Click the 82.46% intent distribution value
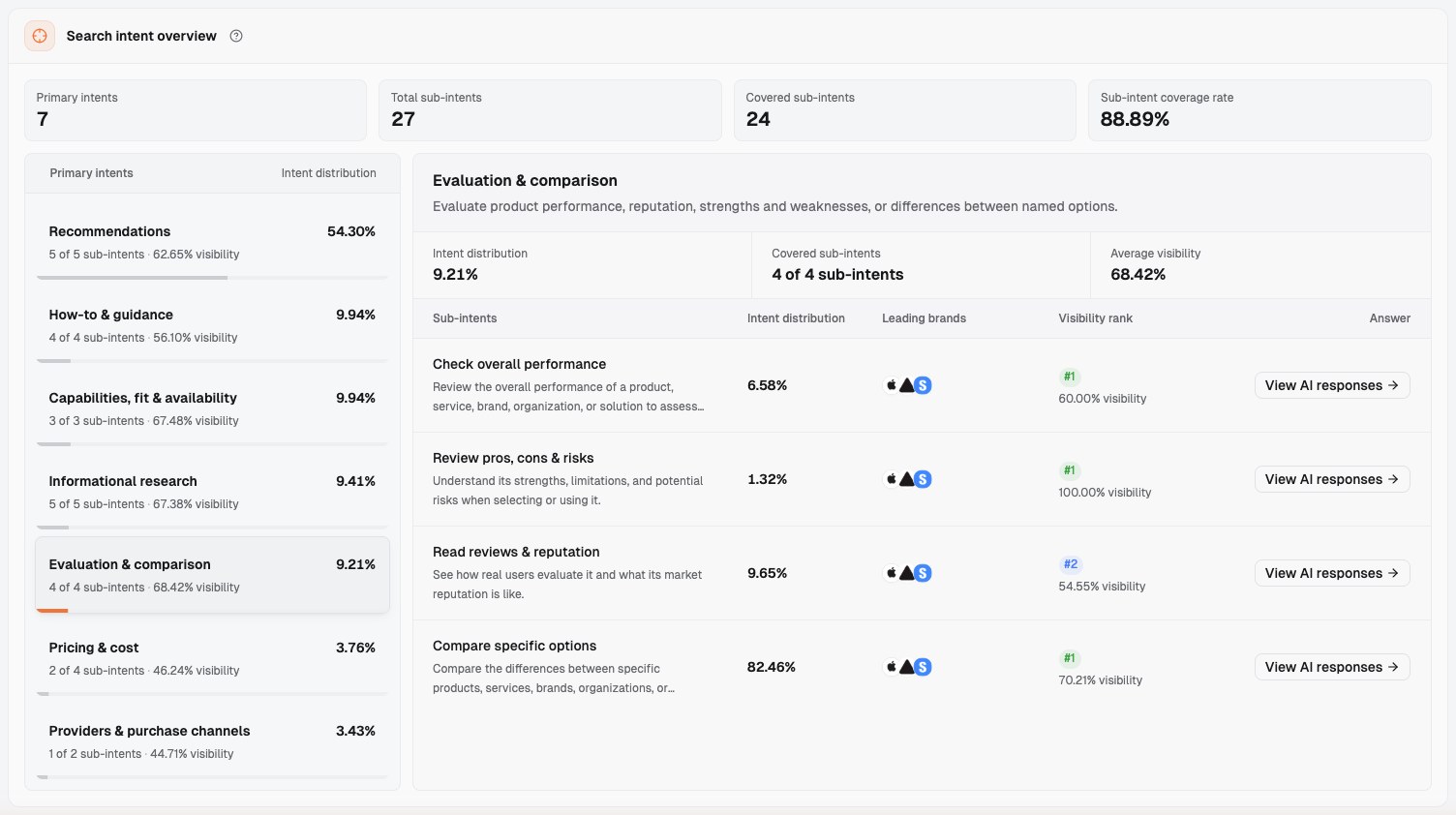The image size is (1456, 815). (x=772, y=667)
